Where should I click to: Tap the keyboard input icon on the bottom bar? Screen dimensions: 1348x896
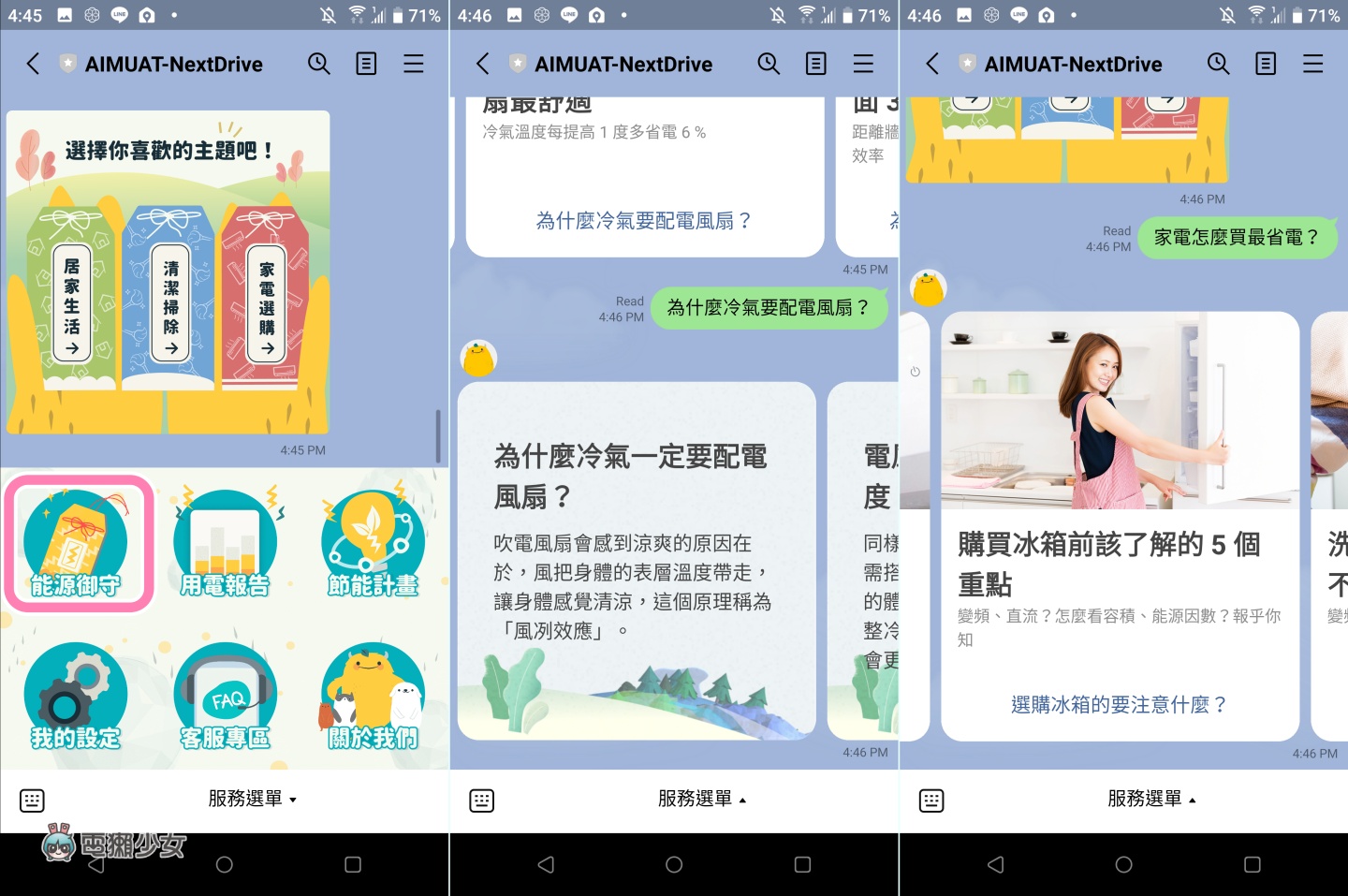coord(32,800)
